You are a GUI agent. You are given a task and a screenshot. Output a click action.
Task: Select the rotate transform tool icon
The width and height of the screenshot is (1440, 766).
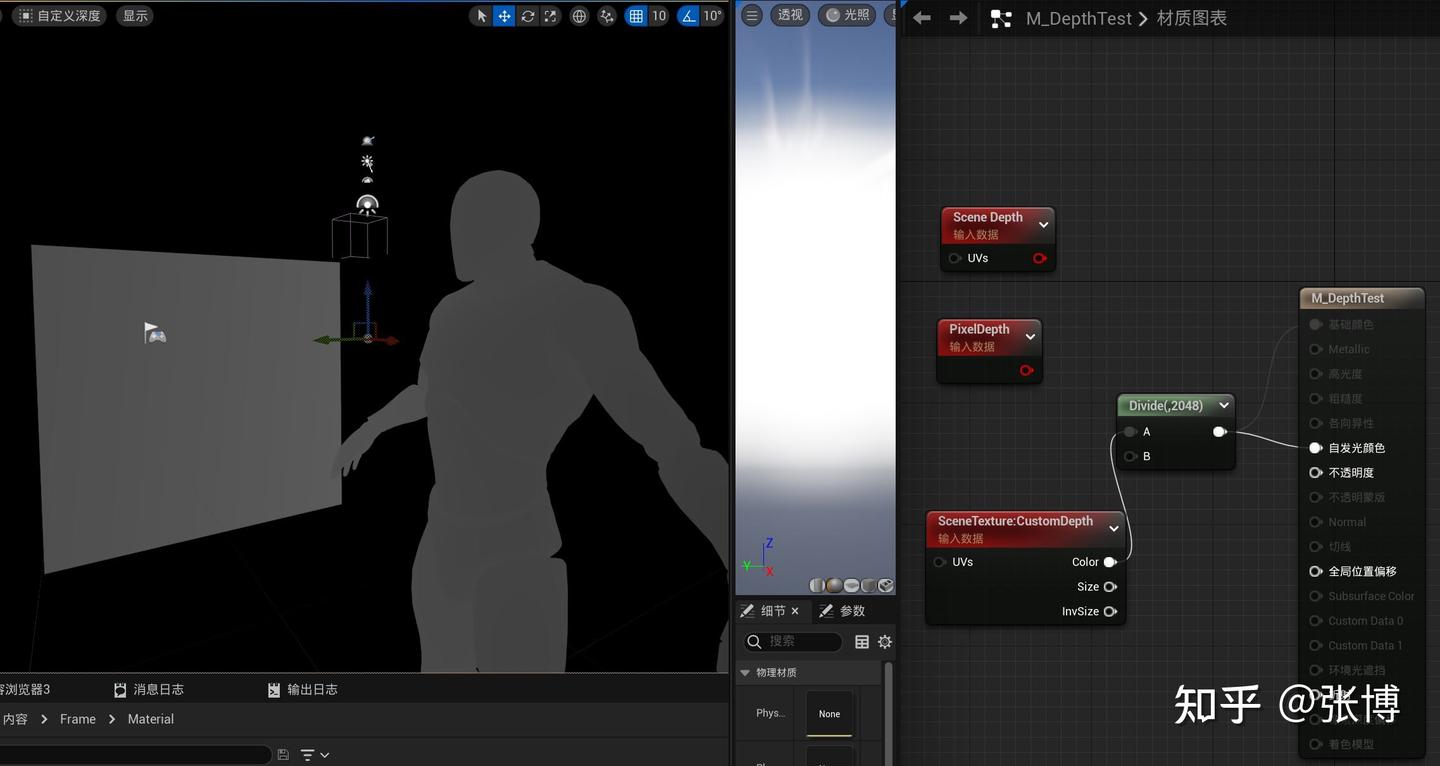[527, 16]
